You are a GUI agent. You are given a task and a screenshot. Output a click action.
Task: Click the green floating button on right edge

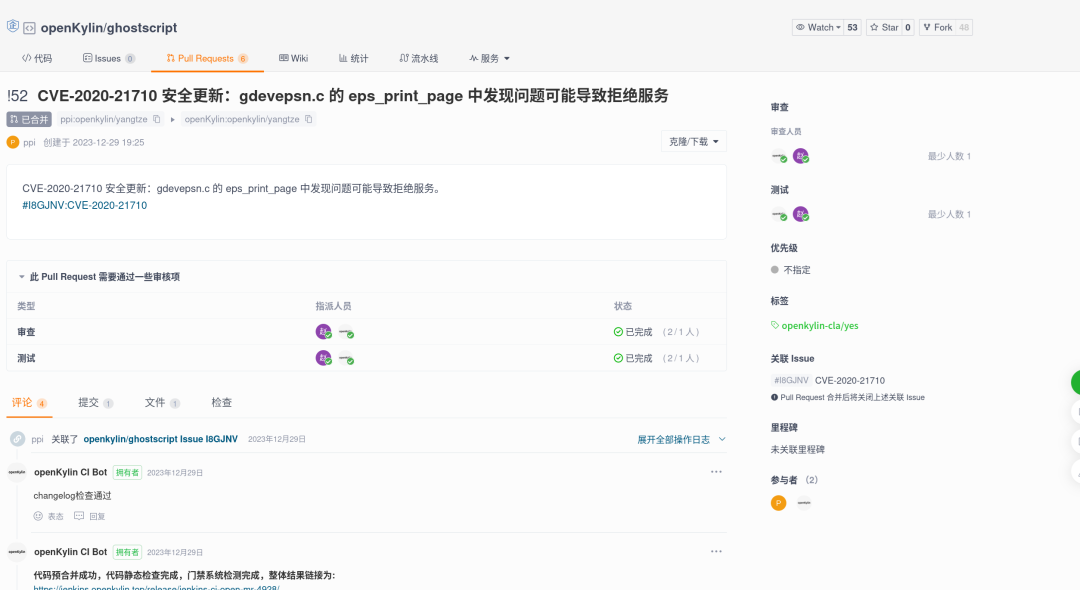1075,382
